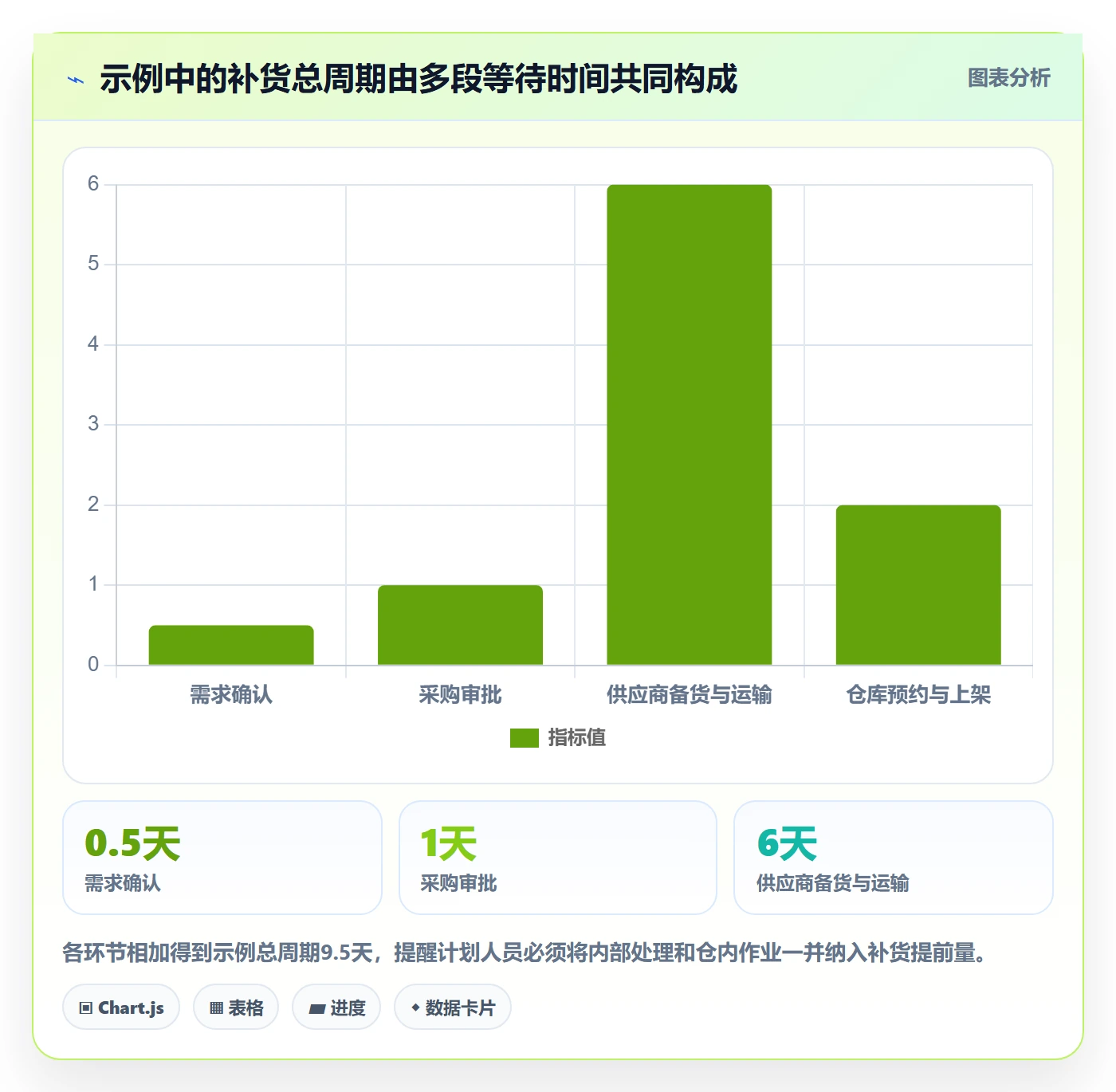Select the 采购审批 bar in the chart
This screenshot has height=1092, width=1116.
460,625
